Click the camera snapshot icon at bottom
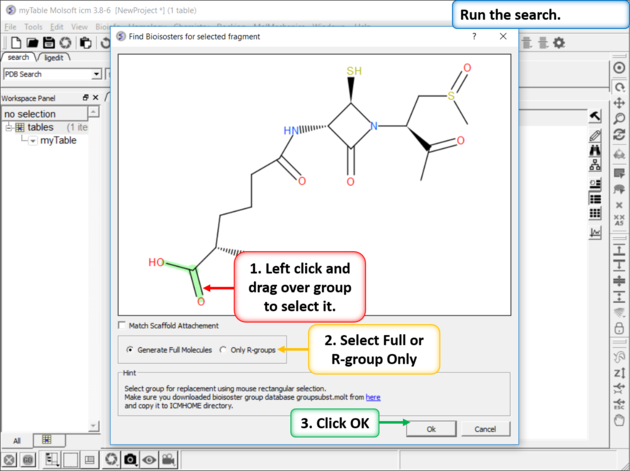Image resolution: width=630 pixels, height=471 pixels. coord(130,460)
